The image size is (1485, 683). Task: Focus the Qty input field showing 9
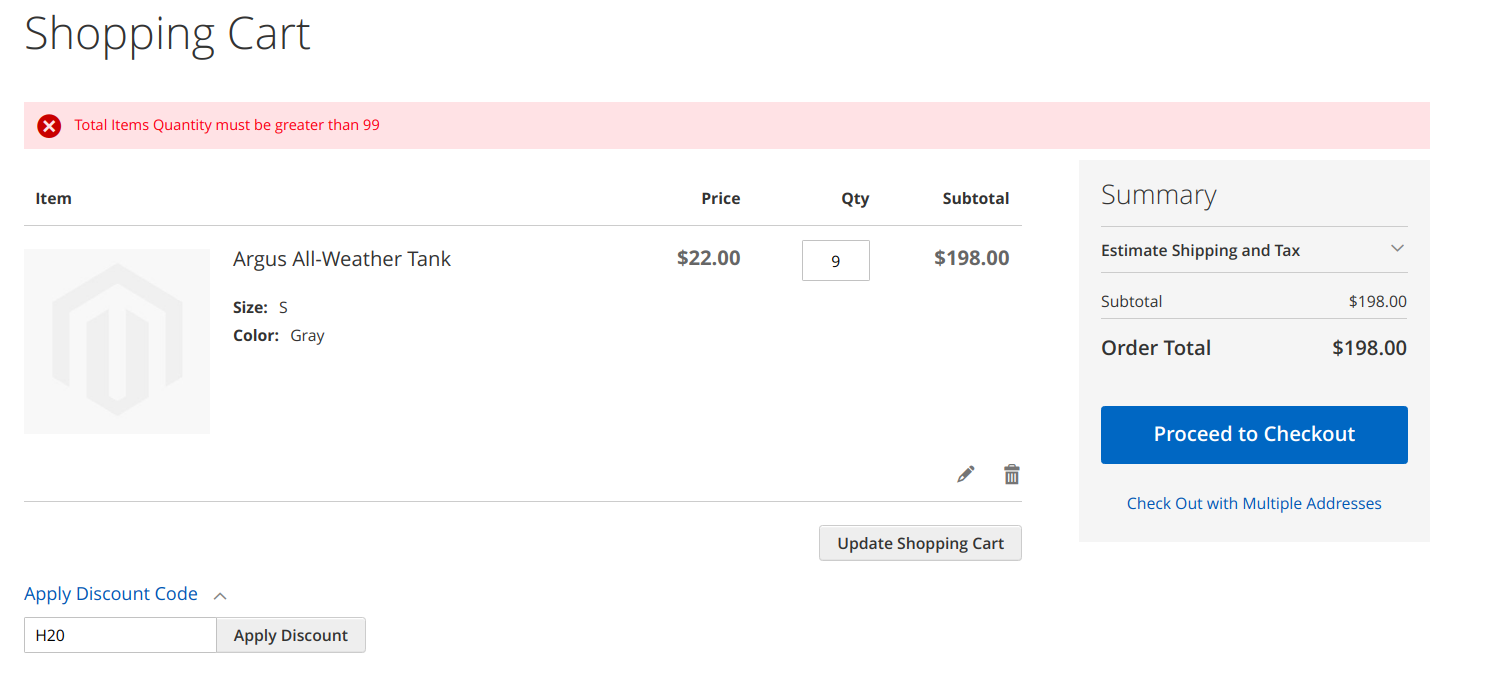[x=835, y=261]
